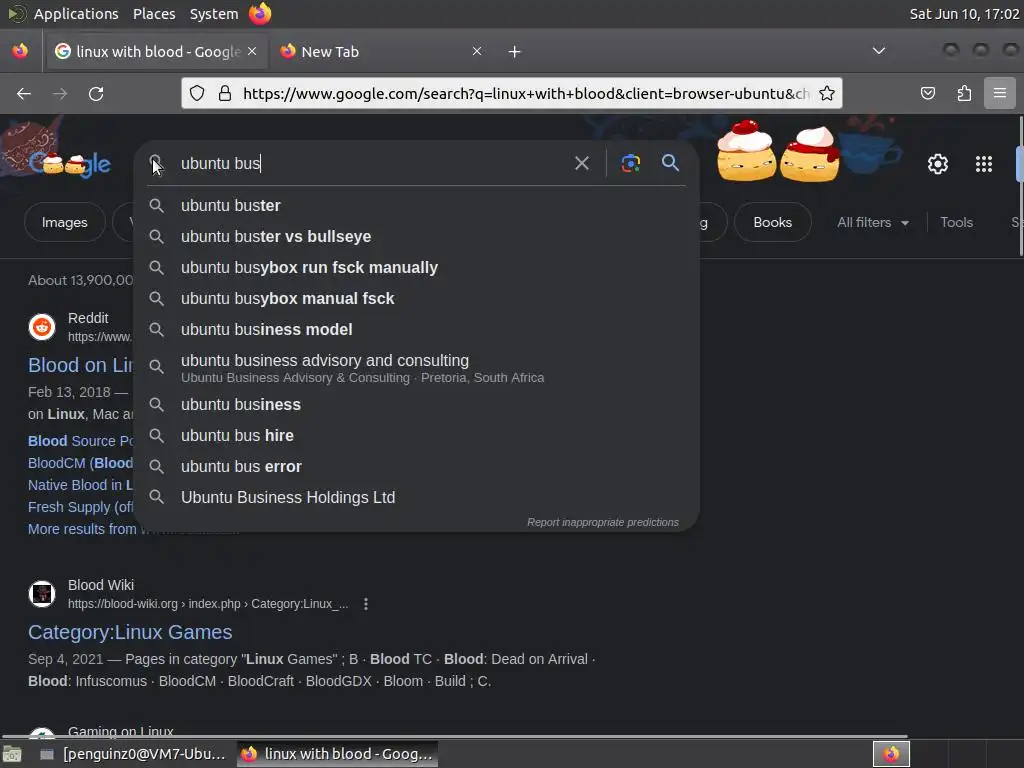This screenshot has height=768, width=1024.
Task: Search by image with Google Lens
Action: (x=630, y=163)
